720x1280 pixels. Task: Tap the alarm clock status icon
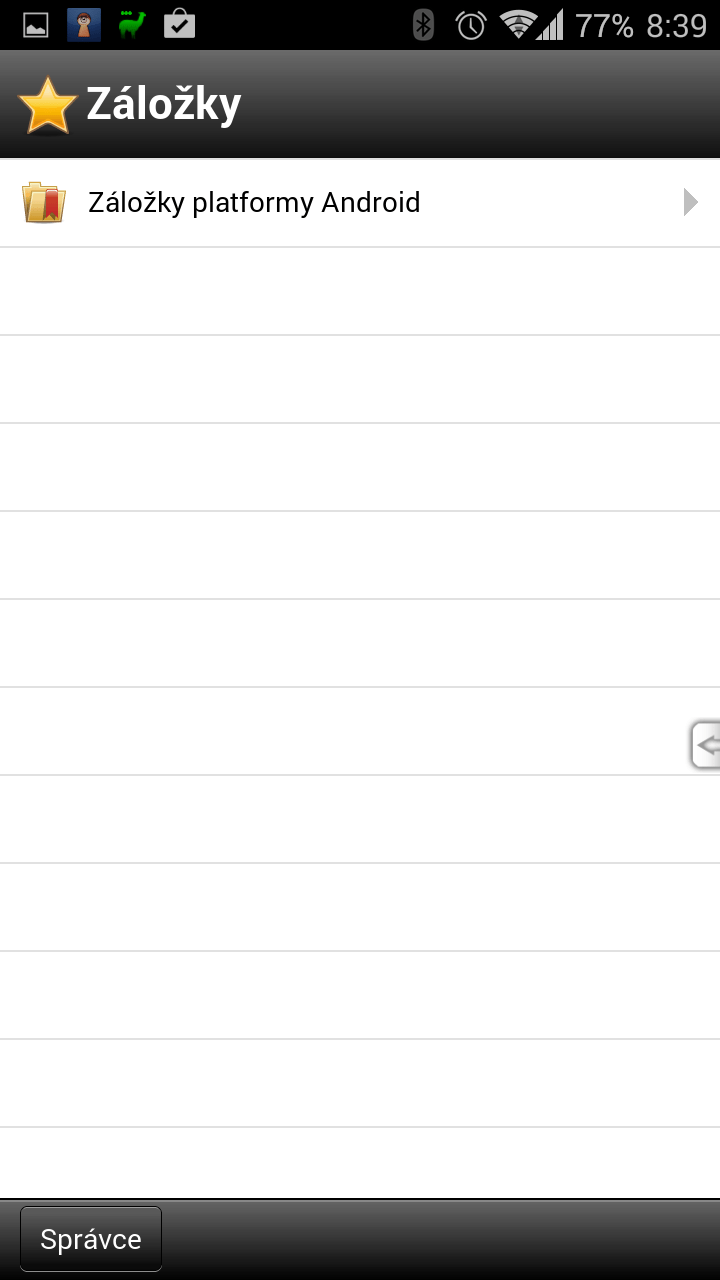[471, 25]
